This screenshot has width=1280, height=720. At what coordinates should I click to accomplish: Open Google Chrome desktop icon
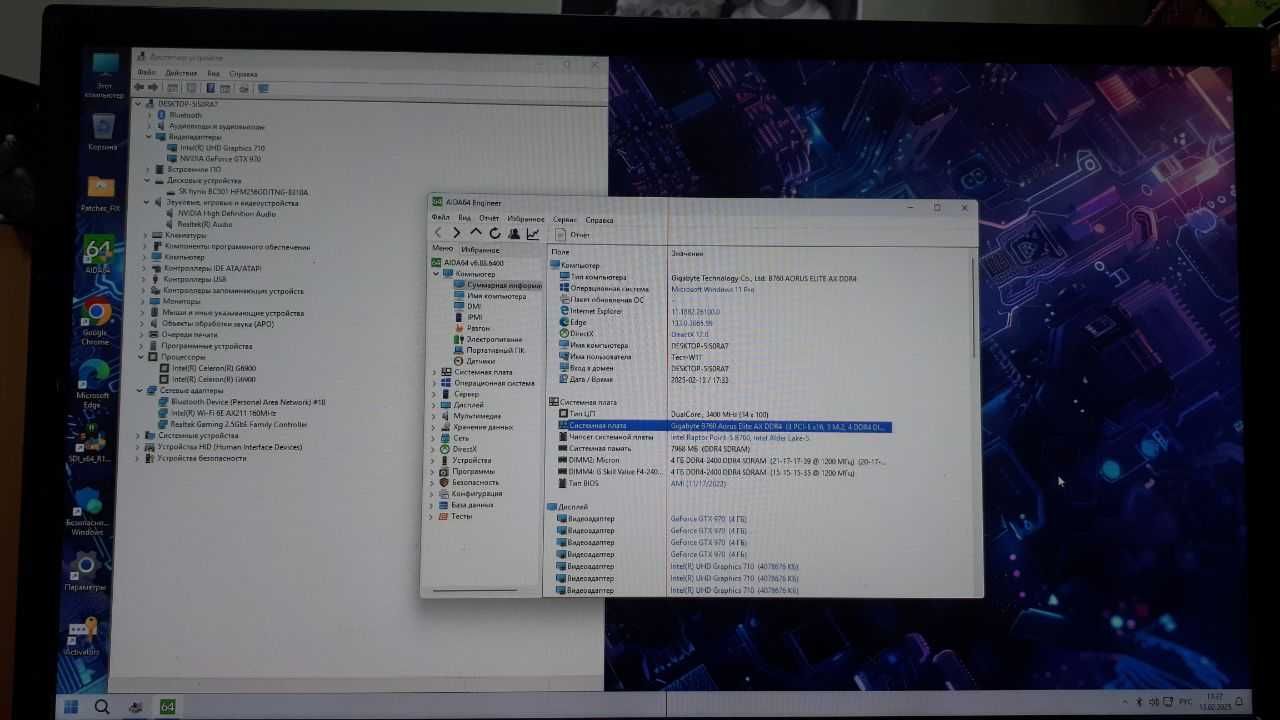[96, 322]
